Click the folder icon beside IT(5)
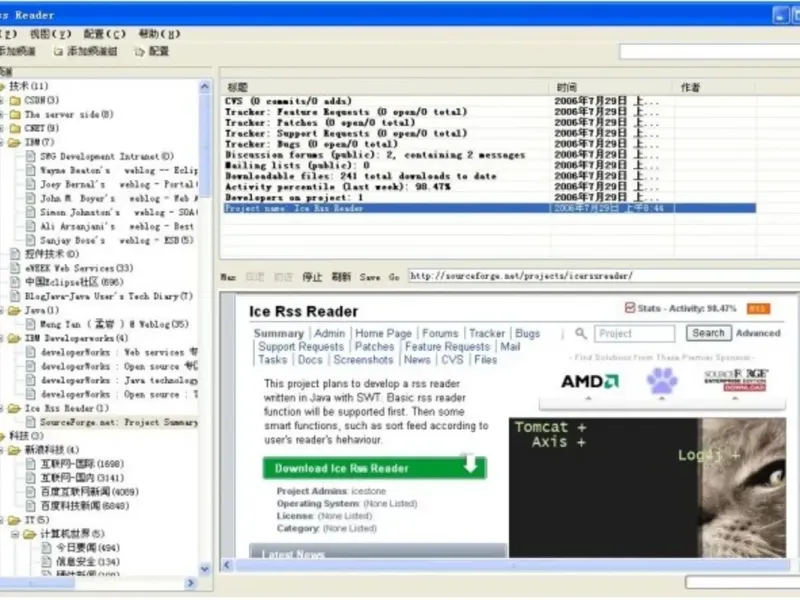Image resolution: width=800 pixels, height=600 pixels. click(x=15, y=520)
